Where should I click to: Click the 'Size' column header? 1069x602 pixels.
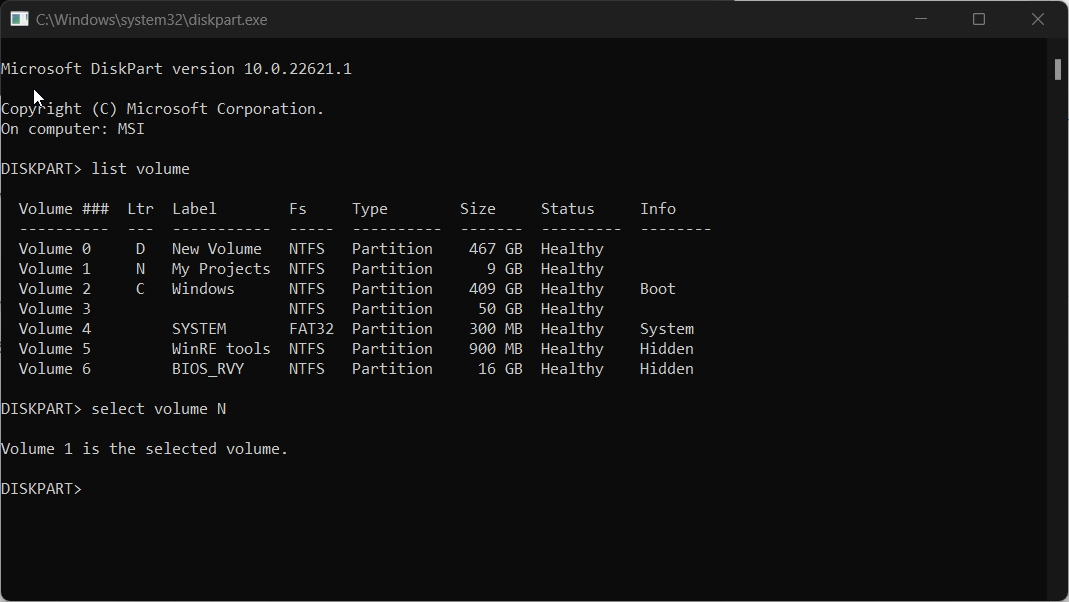click(x=478, y=209)
